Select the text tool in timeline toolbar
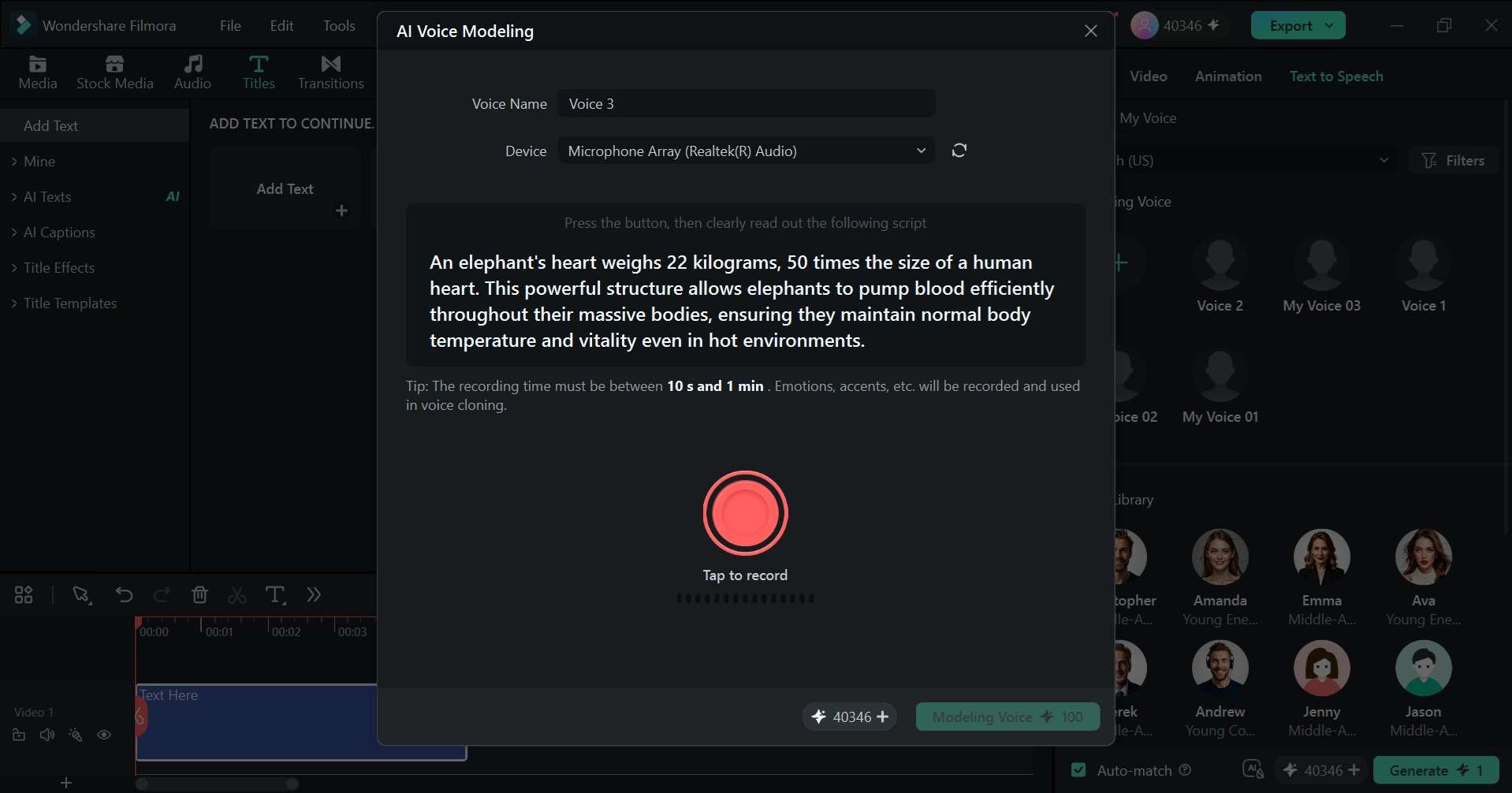The width and height of the screenshot is (1512, 793). 275,594
